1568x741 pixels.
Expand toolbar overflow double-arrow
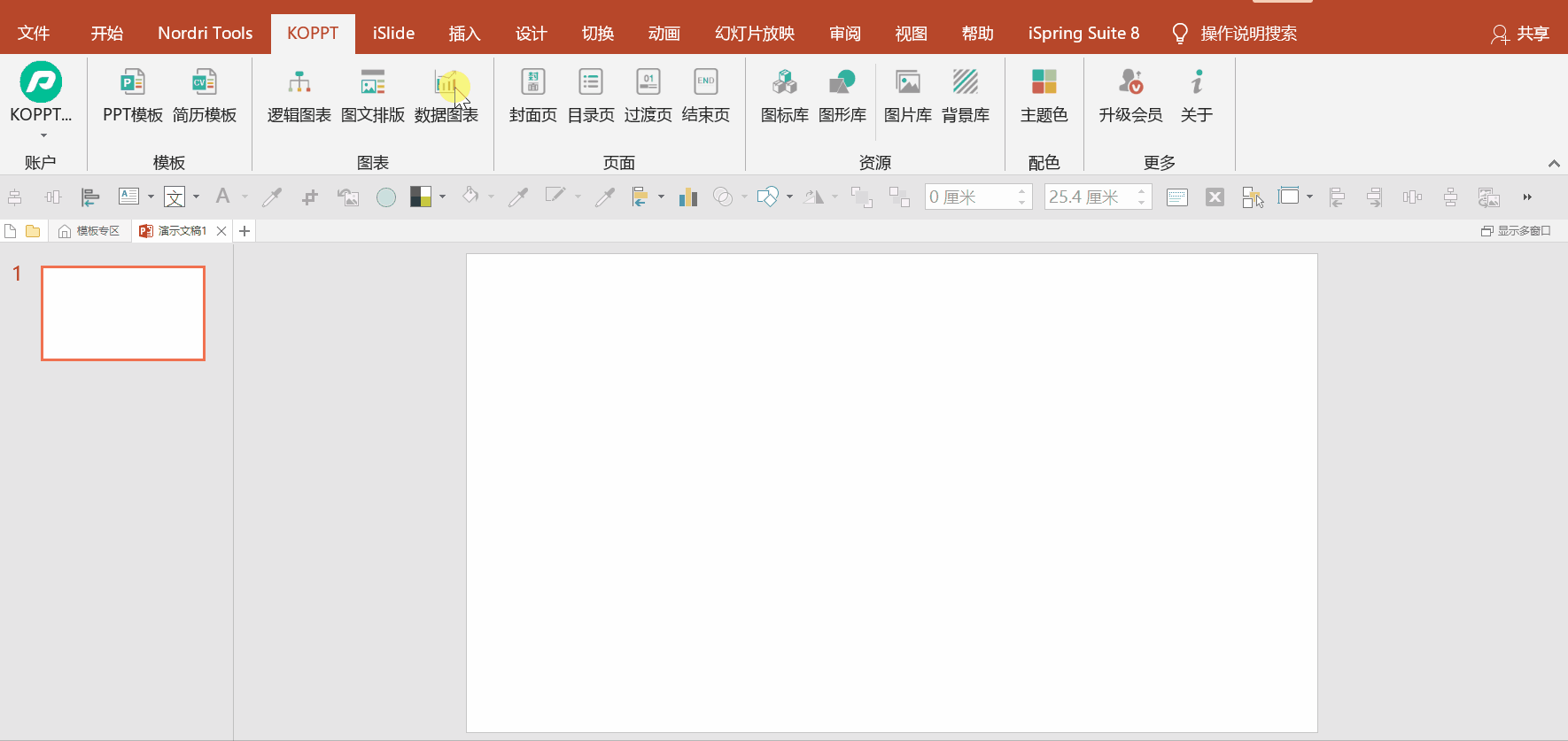click(1527, 197)
